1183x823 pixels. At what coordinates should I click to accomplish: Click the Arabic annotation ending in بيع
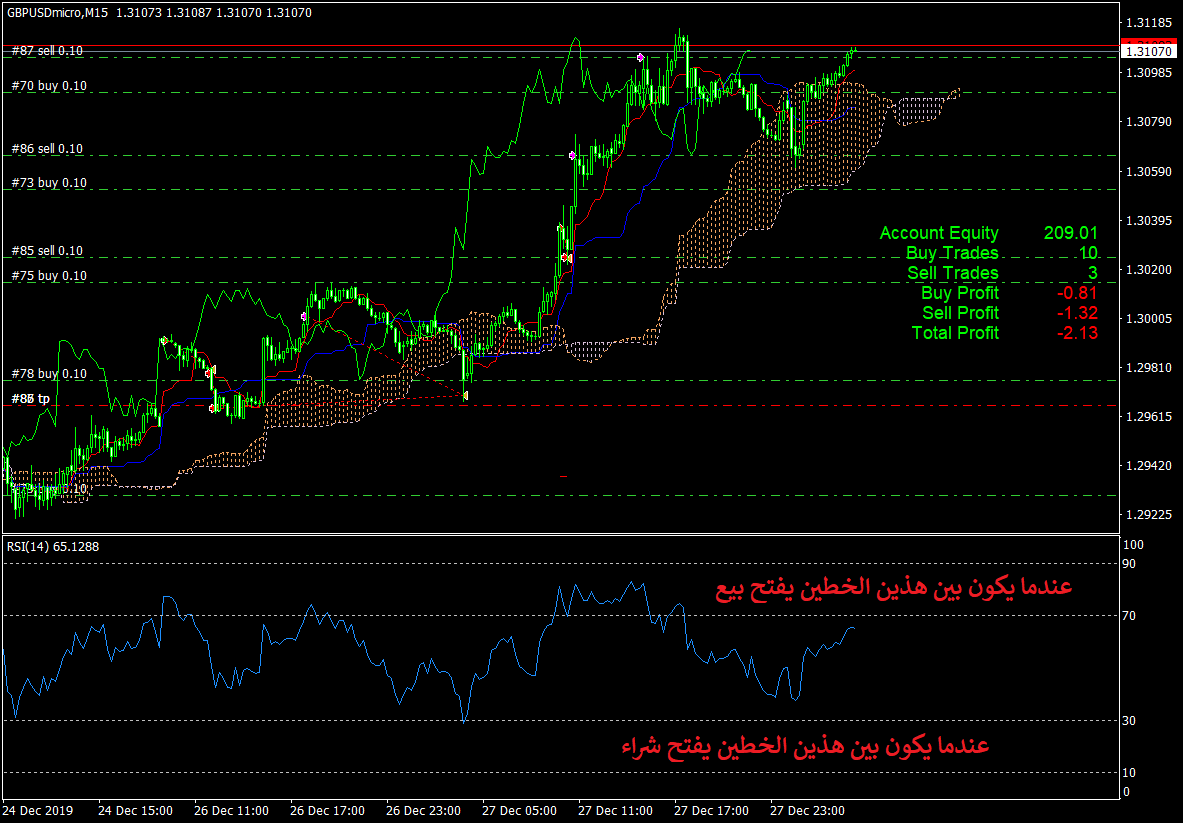click(894, 588)
